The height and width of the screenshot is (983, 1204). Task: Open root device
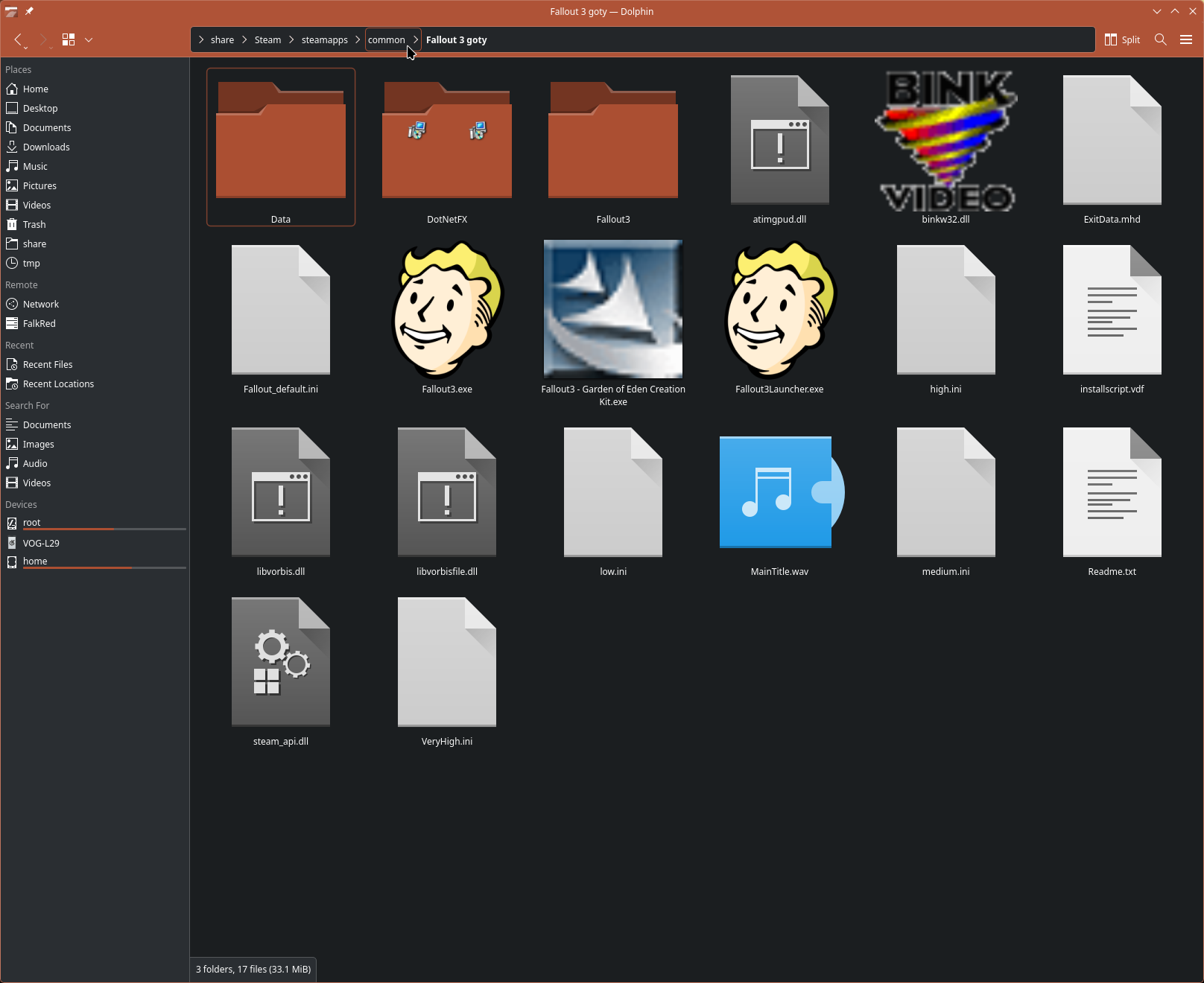point(95,523)
